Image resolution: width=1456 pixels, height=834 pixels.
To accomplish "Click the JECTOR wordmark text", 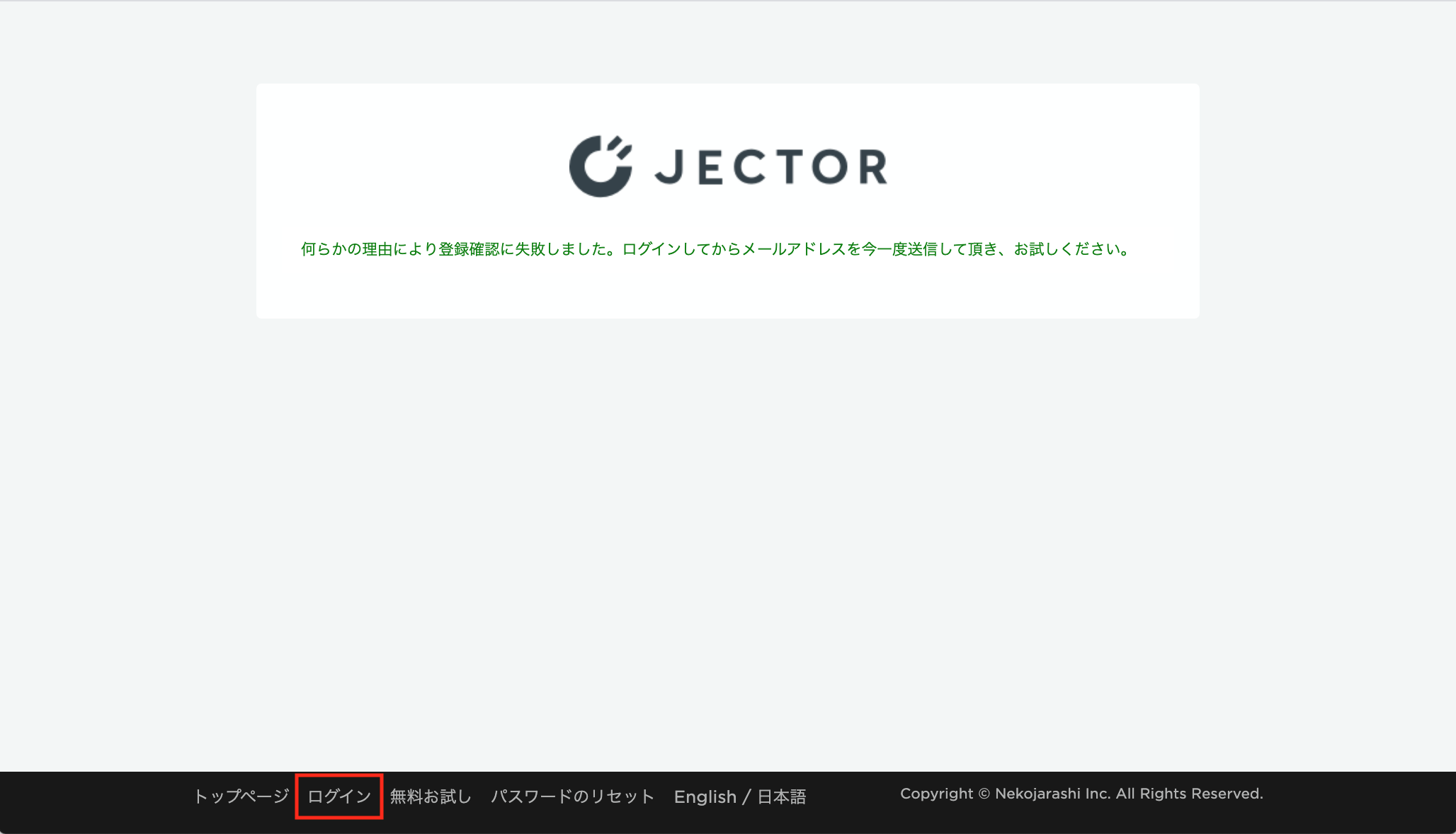I will click(771, 167).
